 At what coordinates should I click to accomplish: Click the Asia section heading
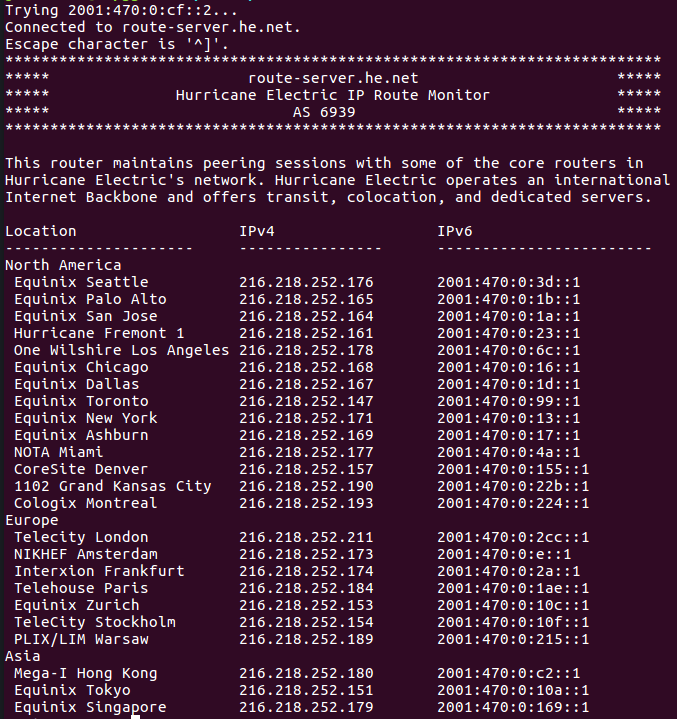point(22,656)
